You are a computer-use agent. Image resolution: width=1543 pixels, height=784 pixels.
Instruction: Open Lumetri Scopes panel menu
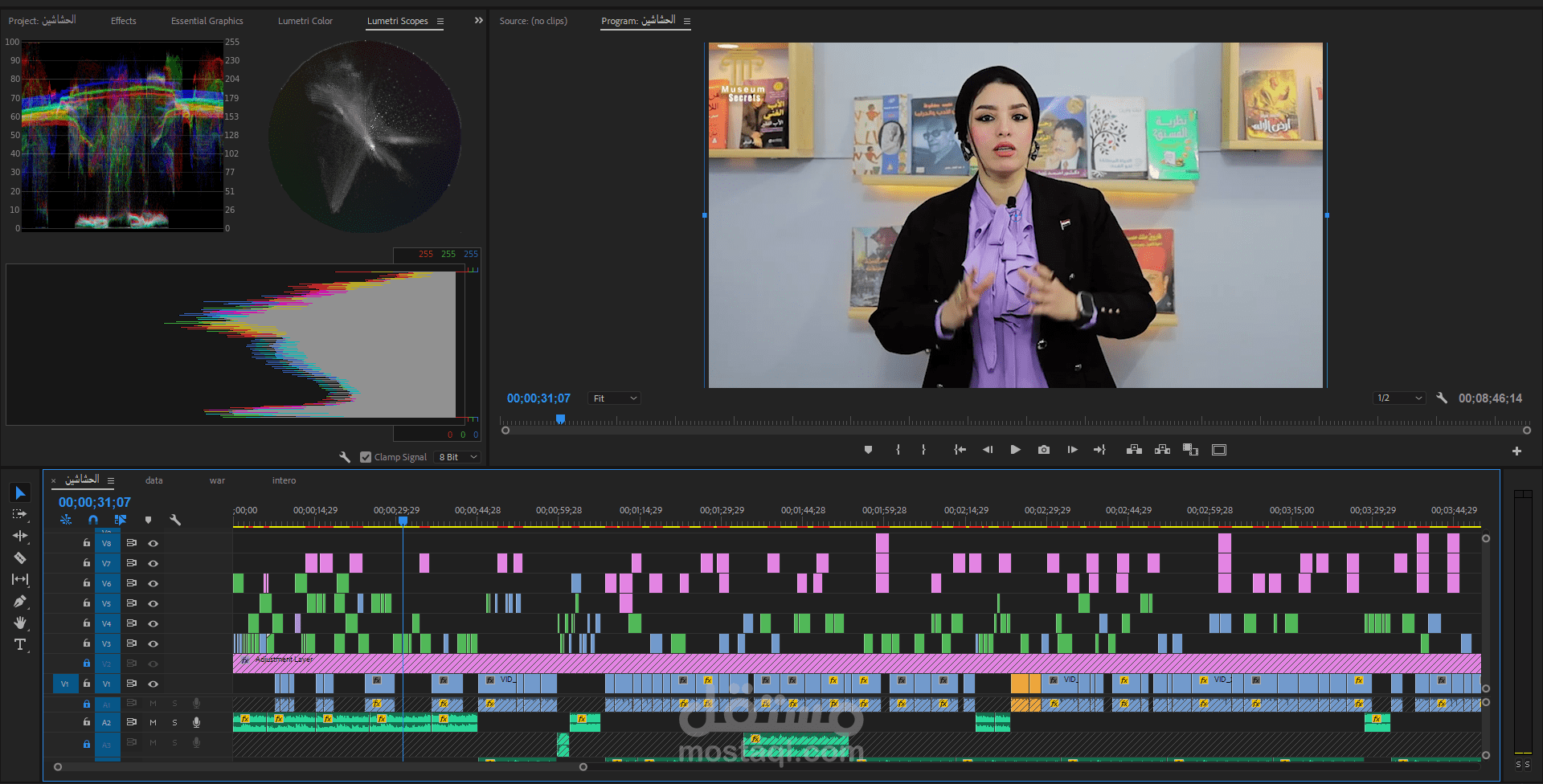pyautogui.click(x=440, y=22)
